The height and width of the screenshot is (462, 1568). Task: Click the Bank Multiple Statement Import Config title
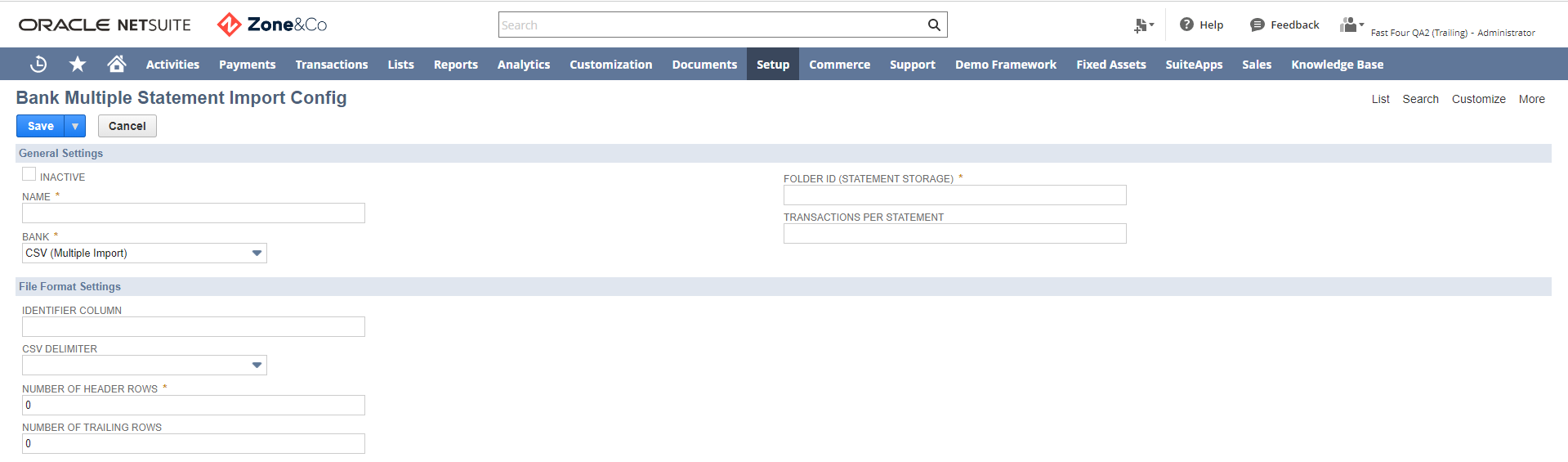click(x=181, y=97)
